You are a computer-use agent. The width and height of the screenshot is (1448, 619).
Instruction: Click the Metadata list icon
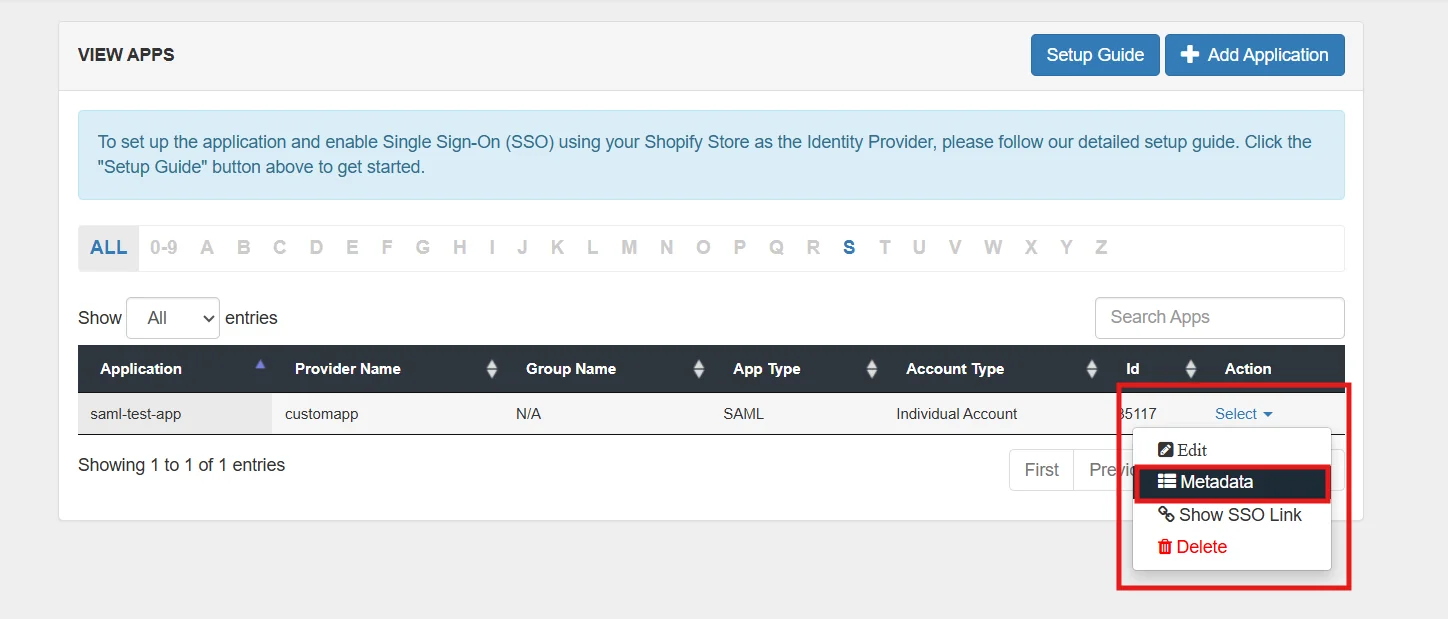[x=1167, y=481]
